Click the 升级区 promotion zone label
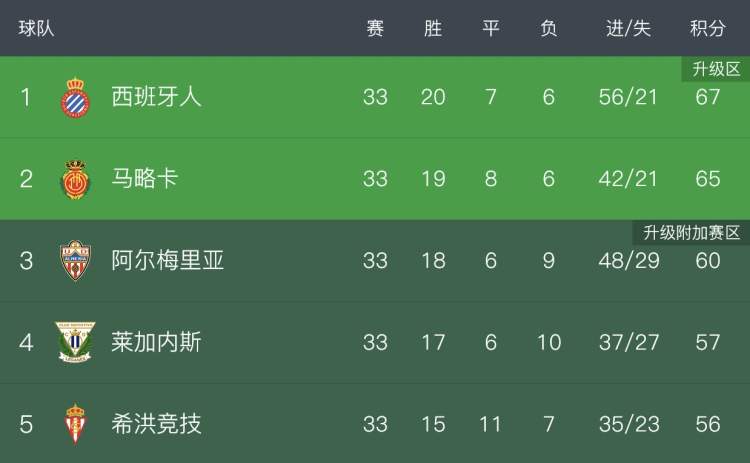750x463 pixels. tap(716, 69)
